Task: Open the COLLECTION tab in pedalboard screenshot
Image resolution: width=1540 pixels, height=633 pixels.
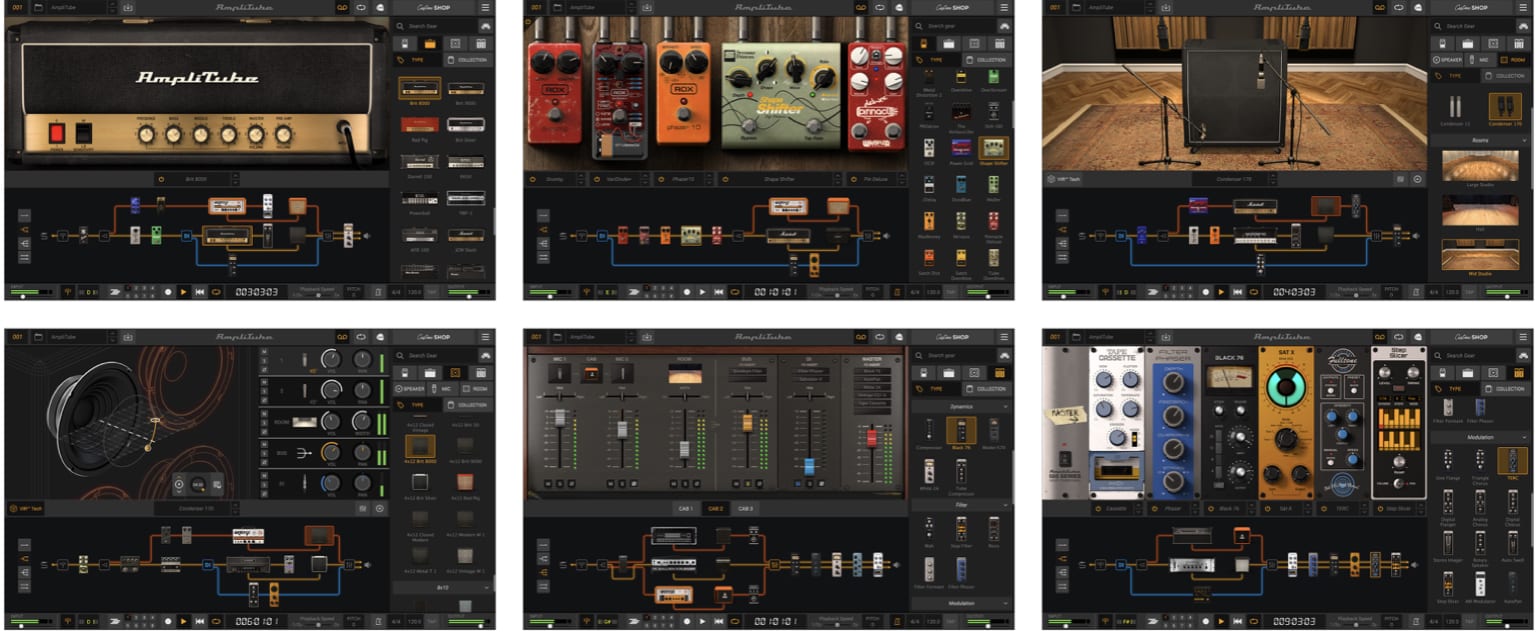Action: [x=986, y=60]
